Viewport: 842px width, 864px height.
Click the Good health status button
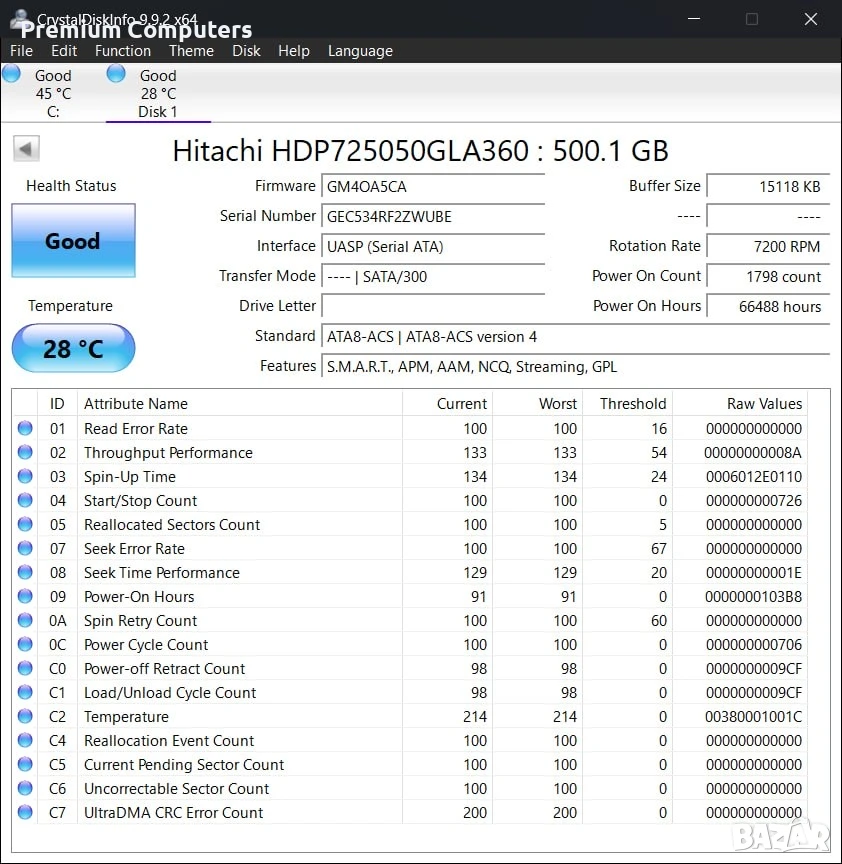pos(73,240)
